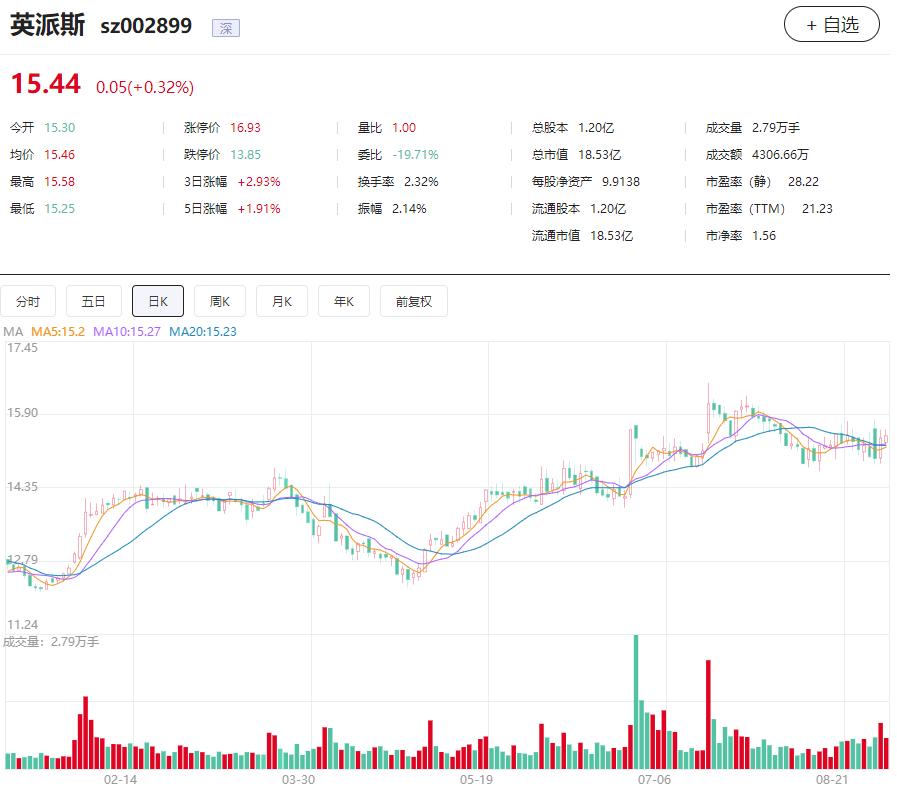Open the 五日 five-day chart tab
Viewport: 897px width, 789px height.
[x=93, y=300]
